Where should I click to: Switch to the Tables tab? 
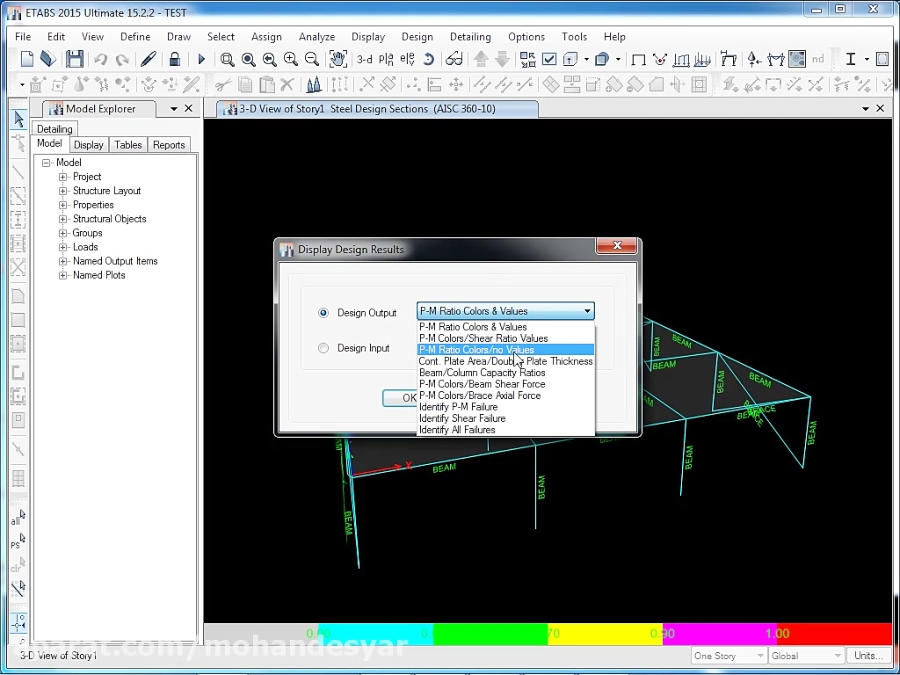[x=128, y=145]
